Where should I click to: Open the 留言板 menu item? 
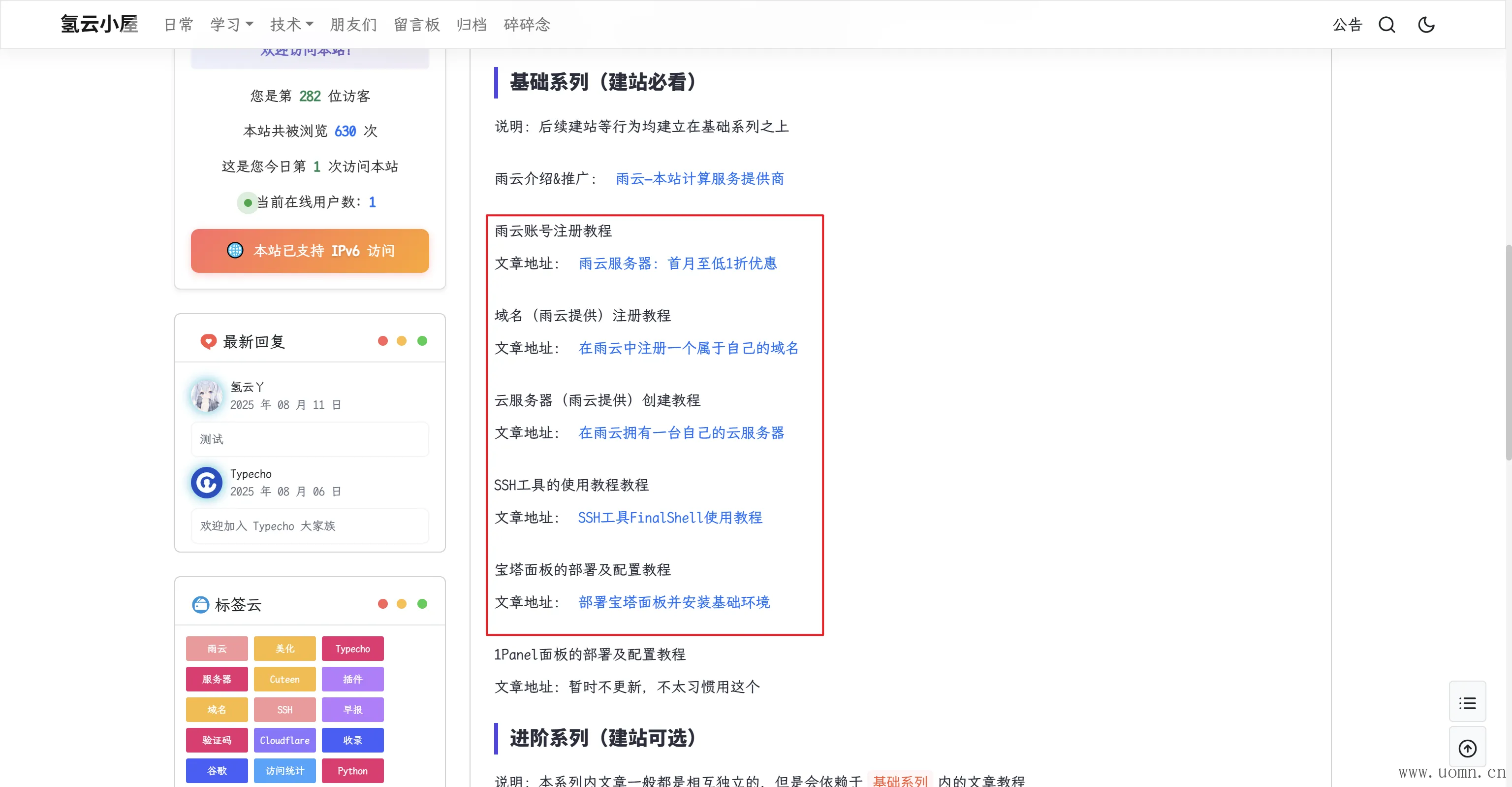click(x=417, y=25)
